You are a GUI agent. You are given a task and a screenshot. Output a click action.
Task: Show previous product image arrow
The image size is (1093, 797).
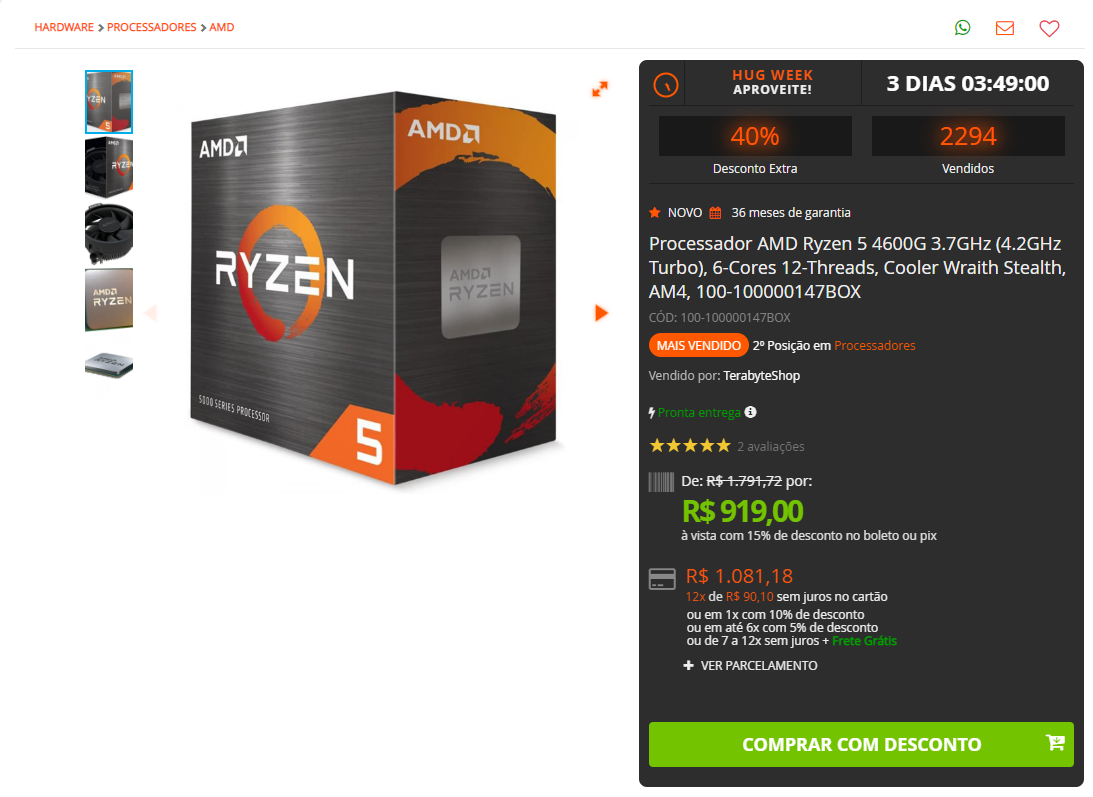151,313
